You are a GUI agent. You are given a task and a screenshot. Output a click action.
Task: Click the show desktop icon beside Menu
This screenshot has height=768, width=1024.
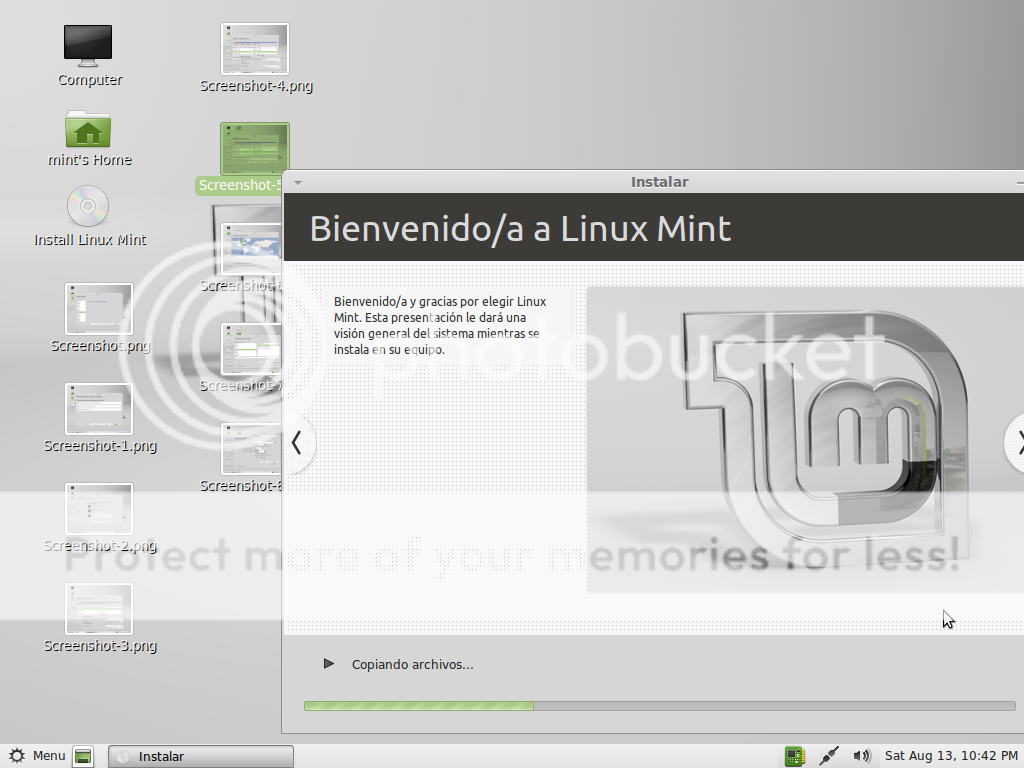click(x=84, y=756)
